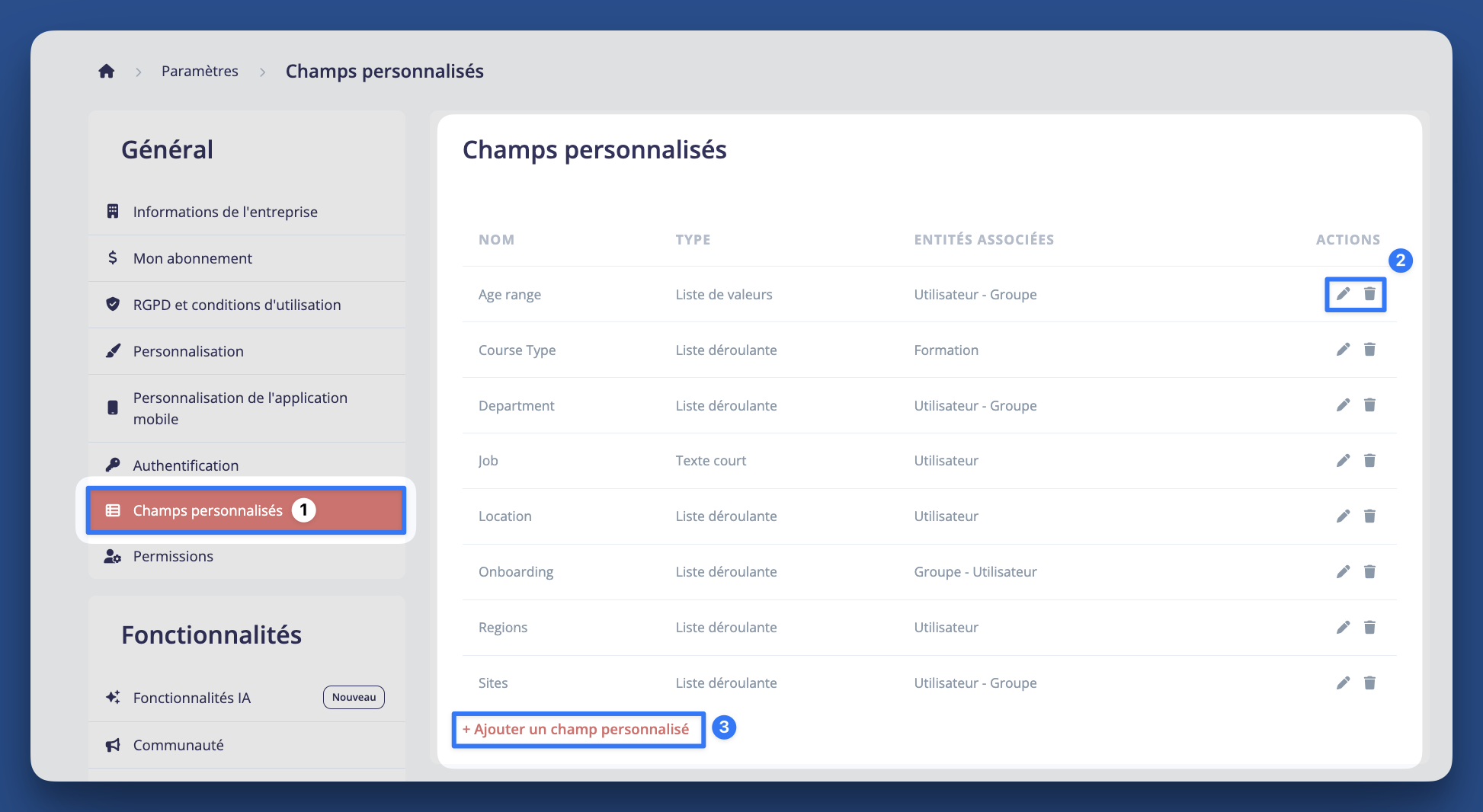Image resolution: width=1483 pixels, height=812 pixels.
Task: Open RGPD et conditions d'utilisation
Action: point(247,305)
